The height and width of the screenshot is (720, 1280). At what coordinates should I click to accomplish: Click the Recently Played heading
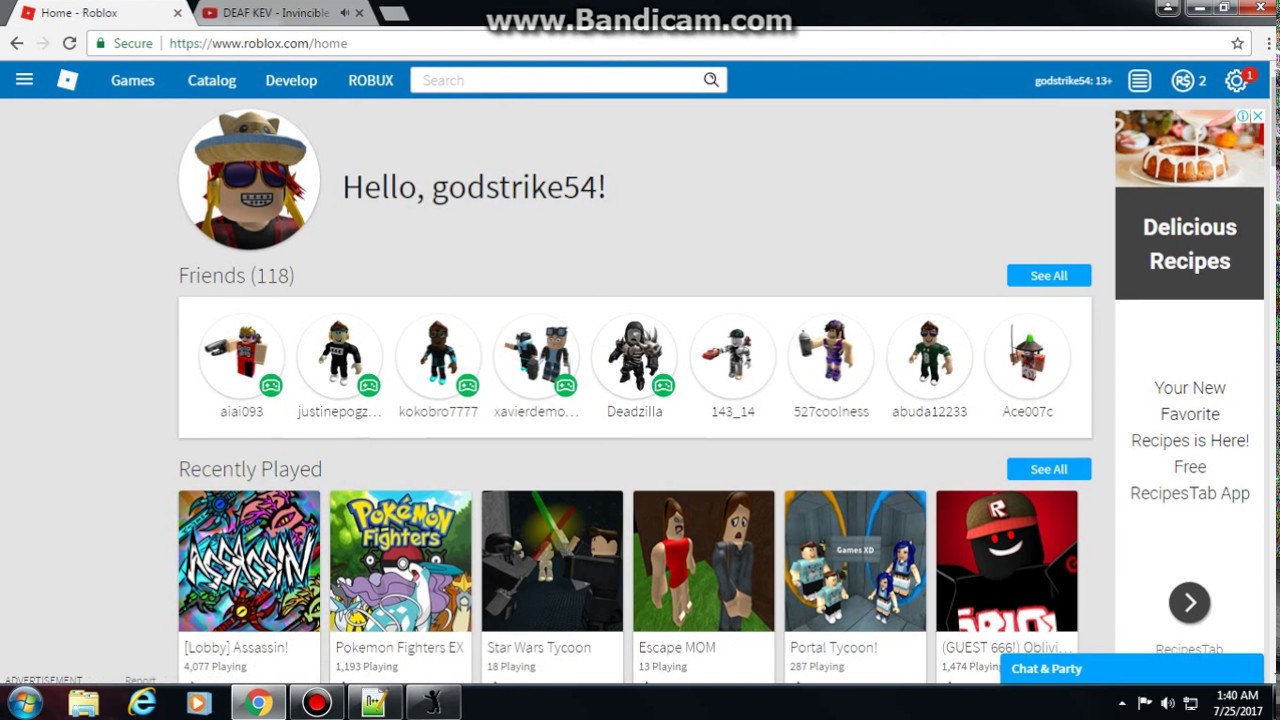(250, 469)
